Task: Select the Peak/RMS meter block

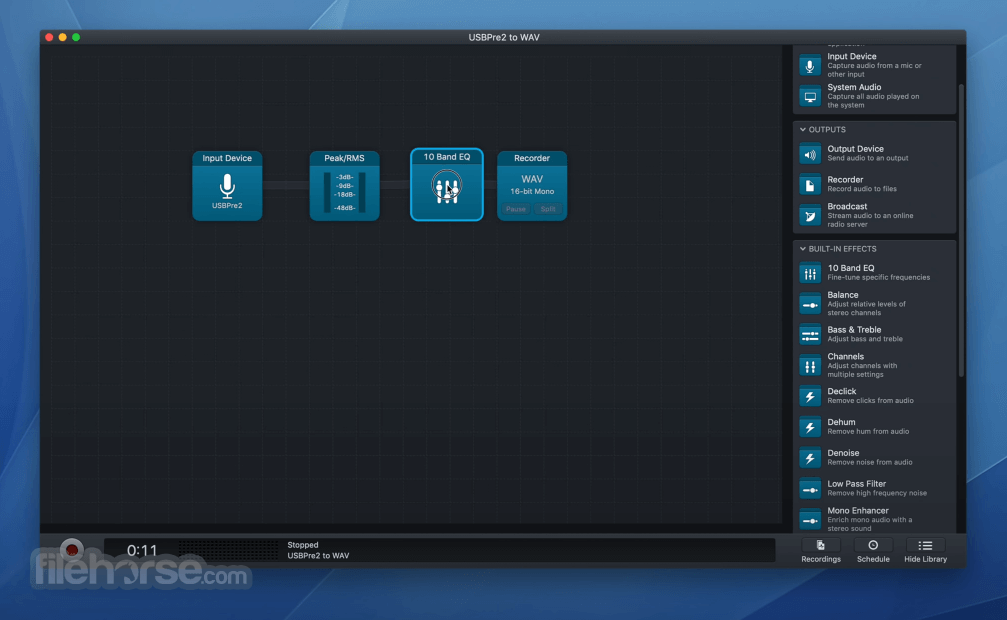Action: (x=344, y=186)
